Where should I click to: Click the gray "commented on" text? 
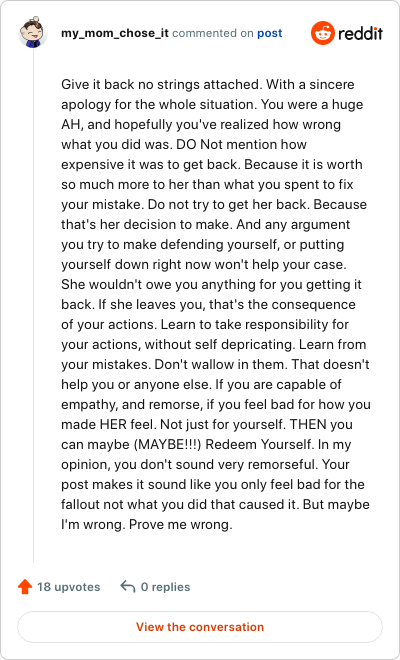pos(213,33)
